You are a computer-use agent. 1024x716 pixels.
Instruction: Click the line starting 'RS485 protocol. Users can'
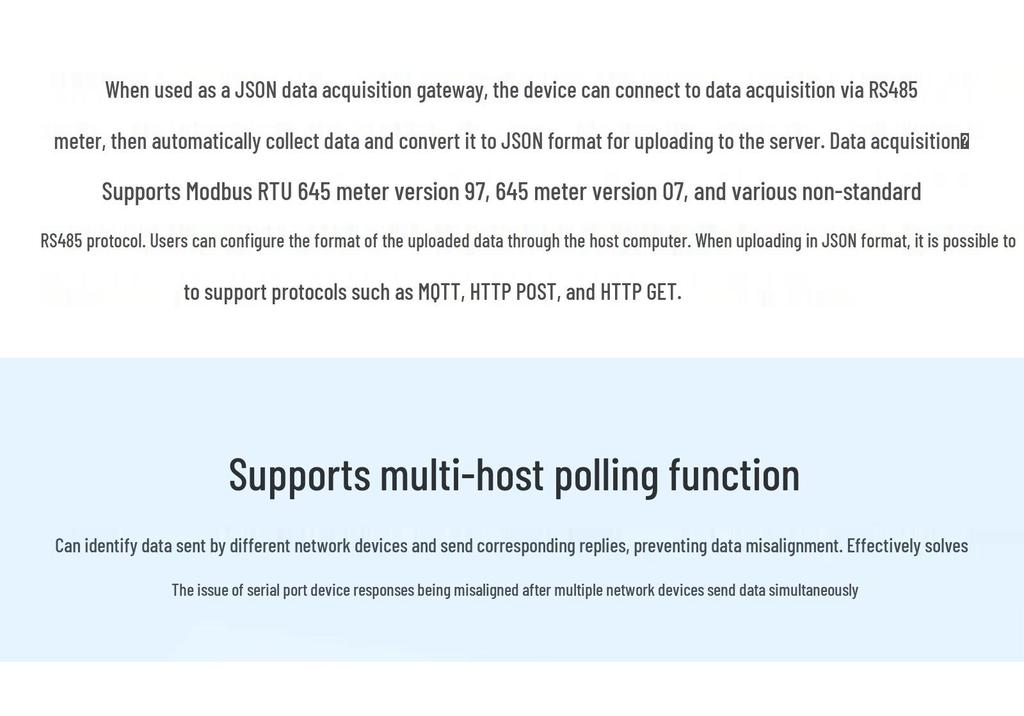528,241
